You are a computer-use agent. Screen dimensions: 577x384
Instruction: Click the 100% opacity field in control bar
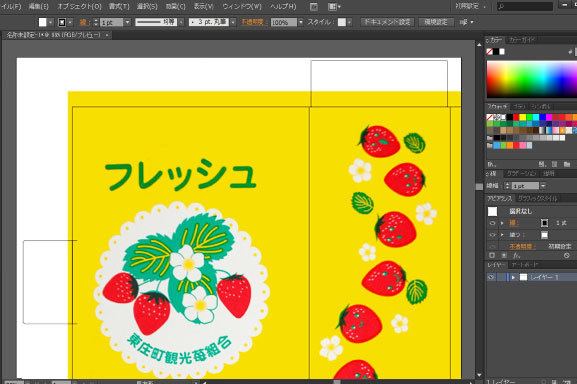[284, 22]
